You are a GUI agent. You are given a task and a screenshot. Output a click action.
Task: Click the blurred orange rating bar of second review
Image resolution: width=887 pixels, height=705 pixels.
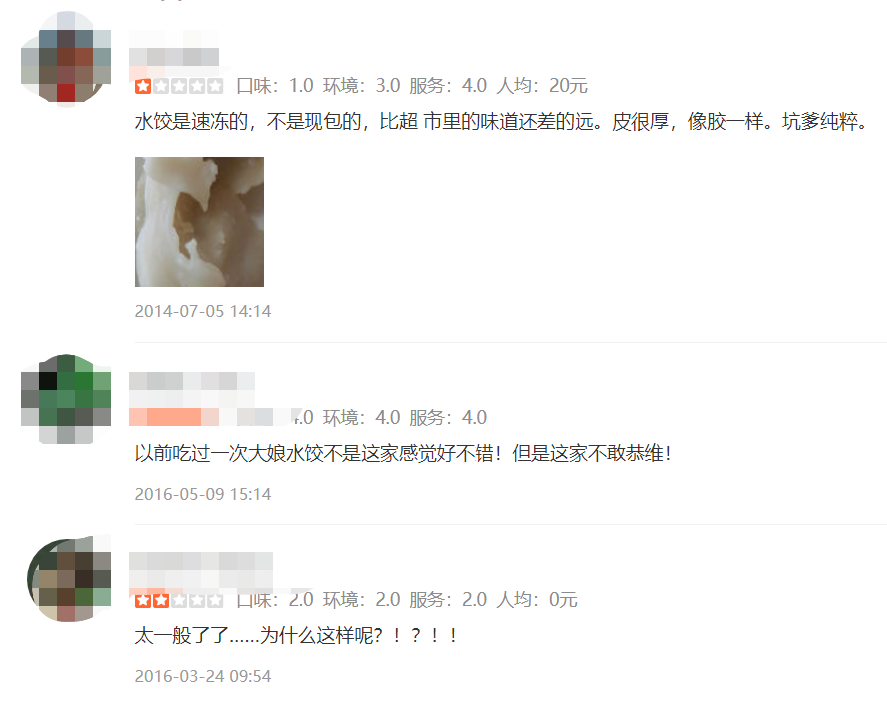pyautogui.click(x=174, y=417)
